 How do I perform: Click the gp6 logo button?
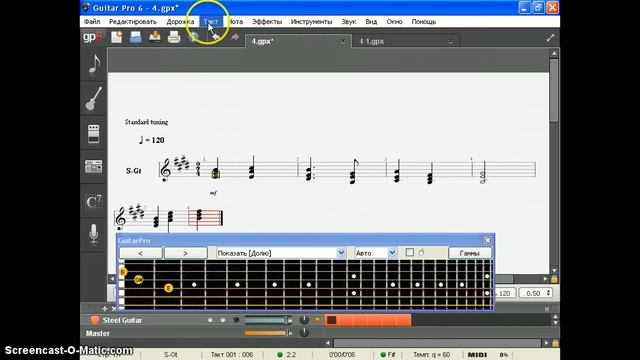pos(92,37)
